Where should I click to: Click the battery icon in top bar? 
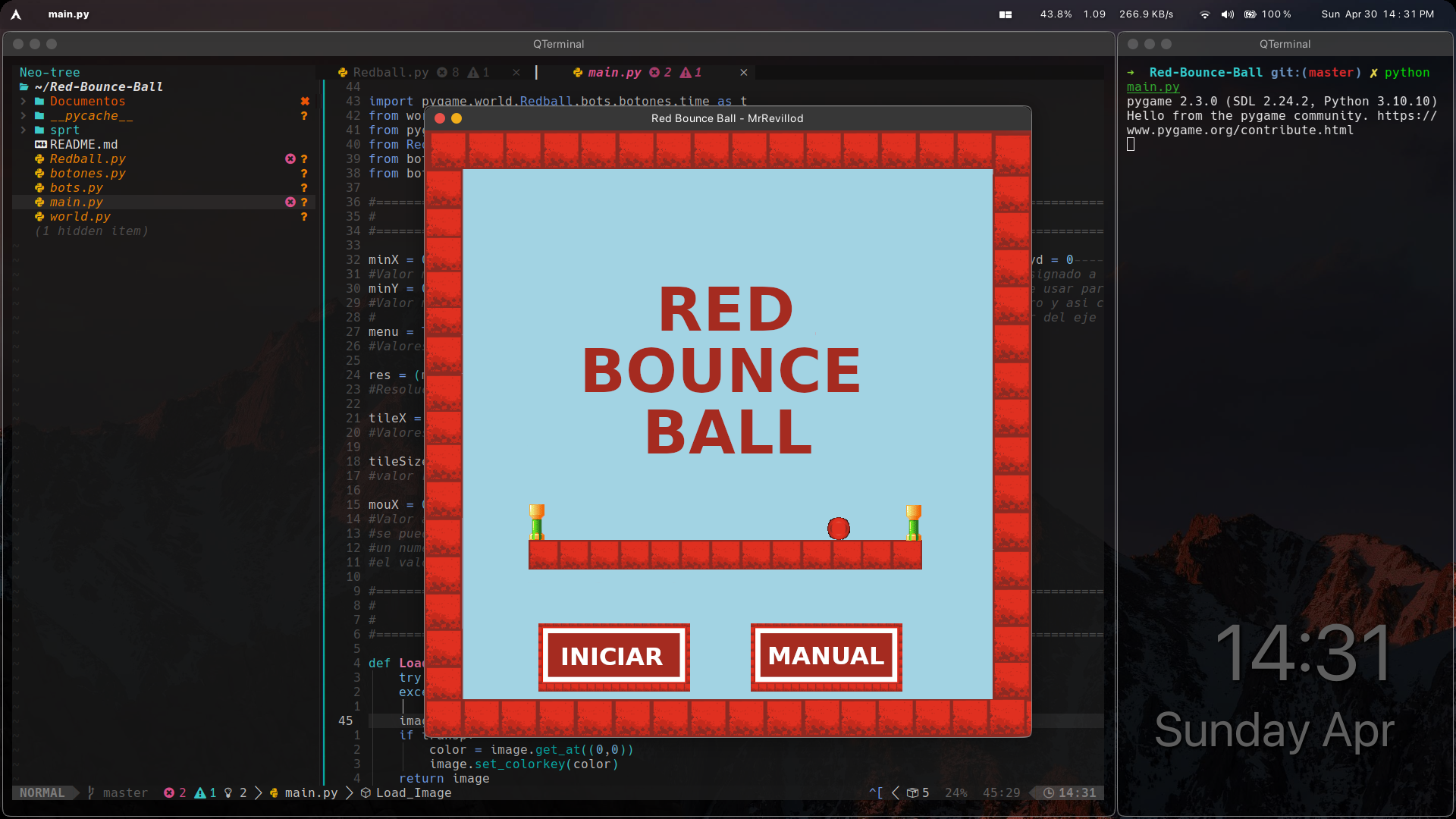click(1250, 14)
